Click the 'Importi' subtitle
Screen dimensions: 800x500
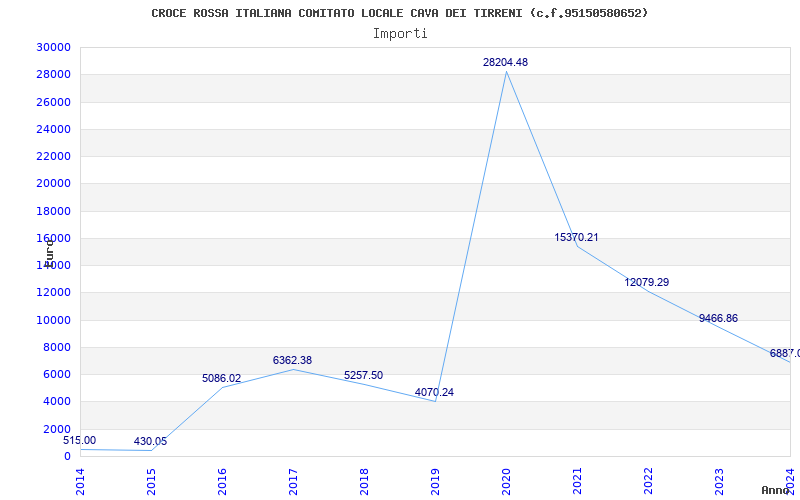point(400,34)
